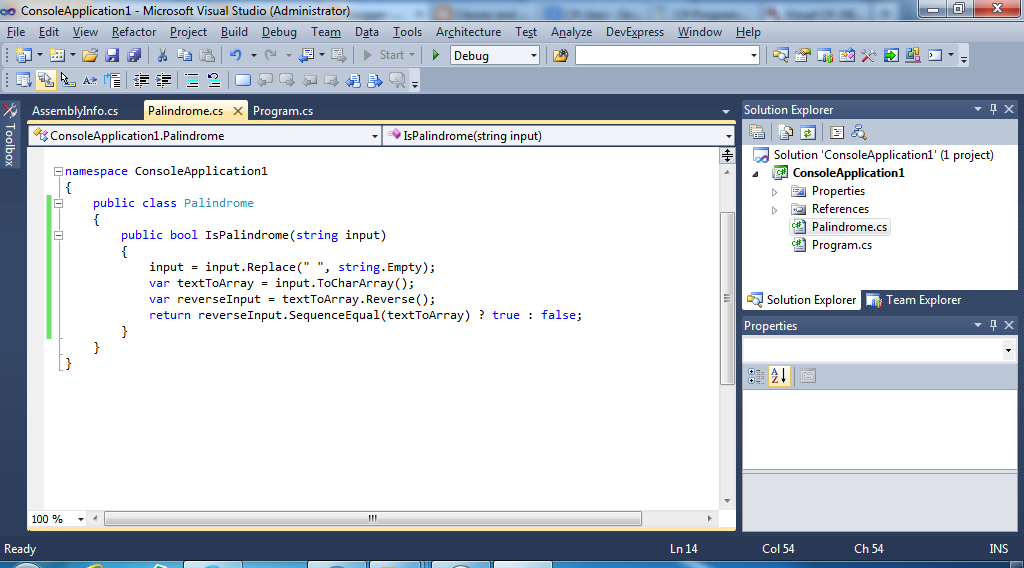1024x568 pixels.
Task: Open the Properties object selector dropdown
Action: (x=1008, y=351)
